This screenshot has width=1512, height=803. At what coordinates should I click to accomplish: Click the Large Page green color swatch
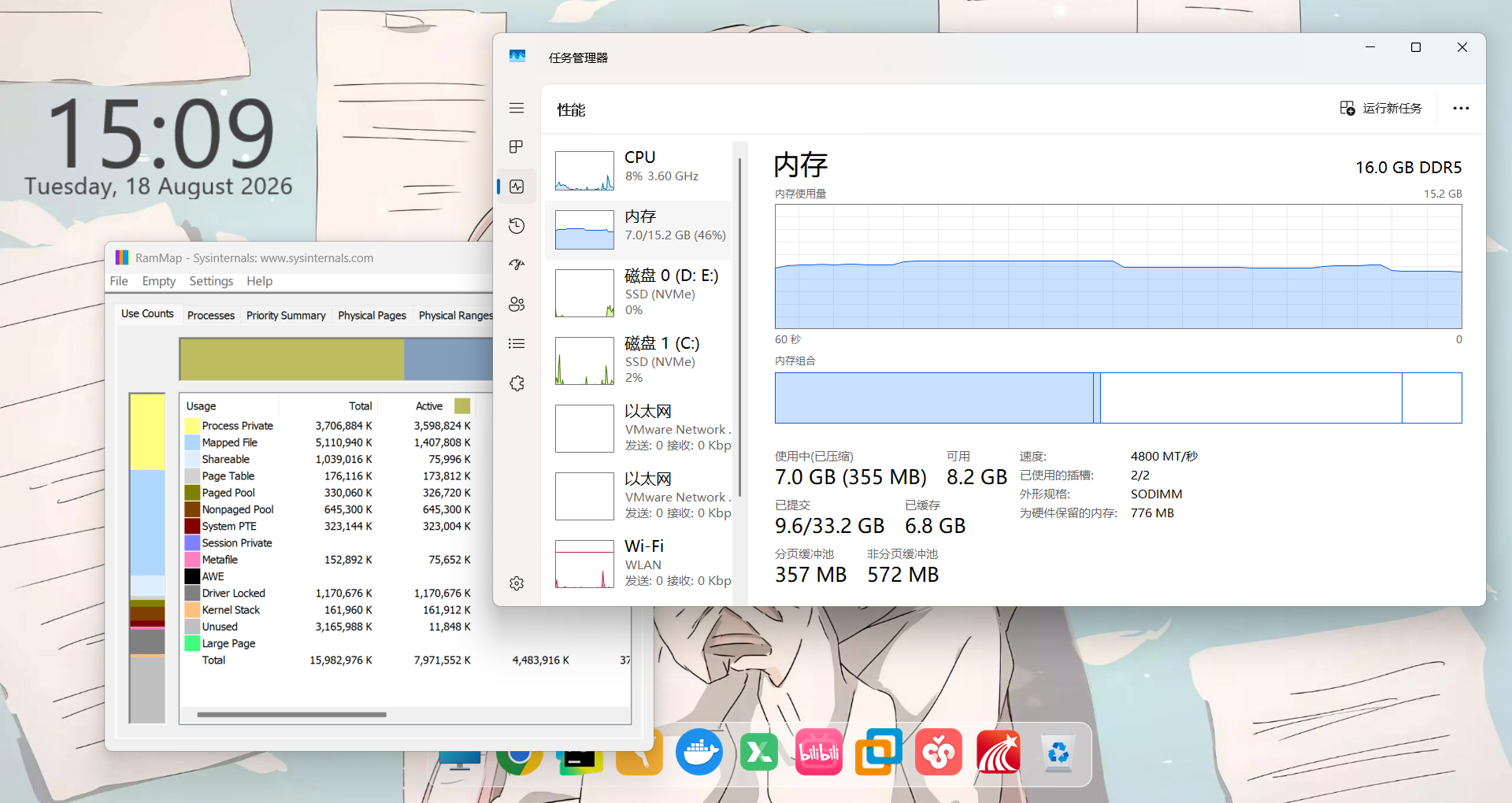[192, 643]
